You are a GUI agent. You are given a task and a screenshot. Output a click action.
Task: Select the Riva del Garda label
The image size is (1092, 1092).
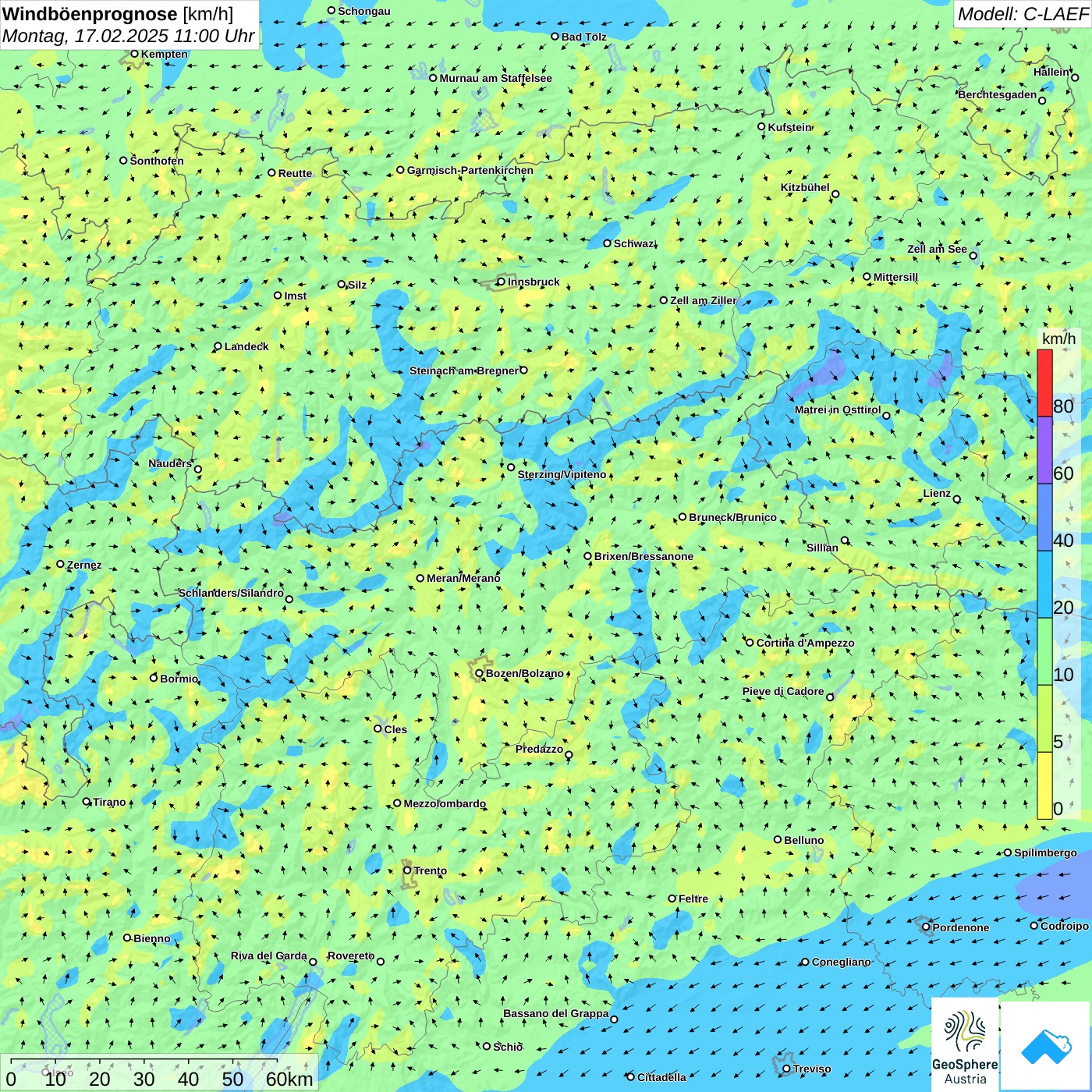click(x=269, y=955)
